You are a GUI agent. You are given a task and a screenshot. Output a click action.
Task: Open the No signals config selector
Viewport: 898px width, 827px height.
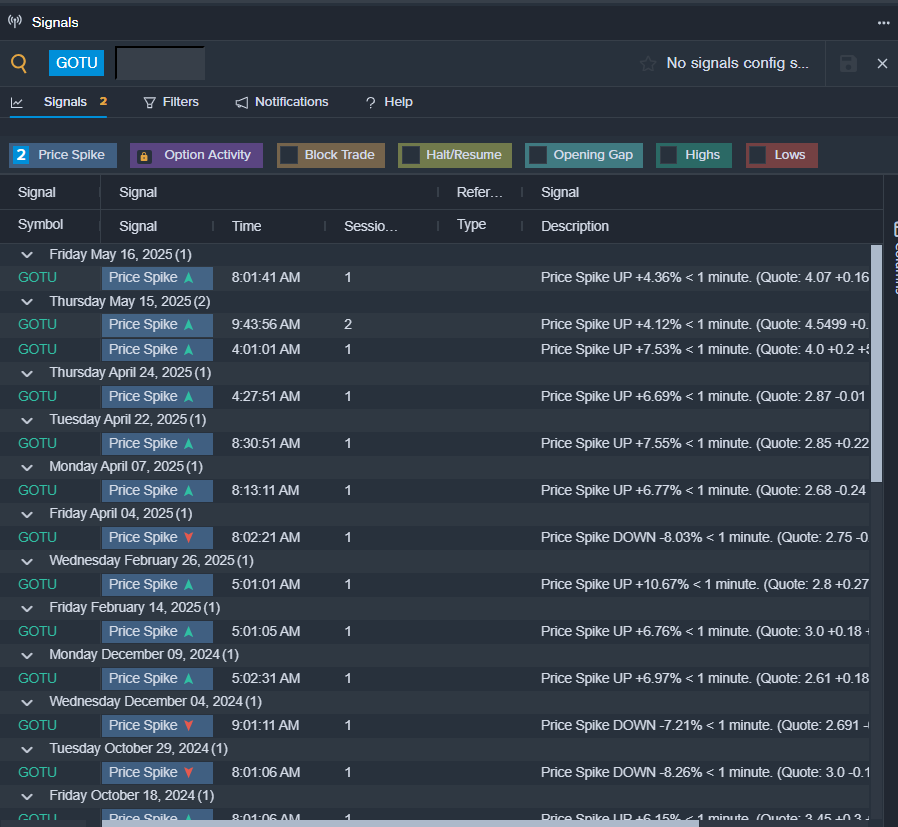coord(738,63)
